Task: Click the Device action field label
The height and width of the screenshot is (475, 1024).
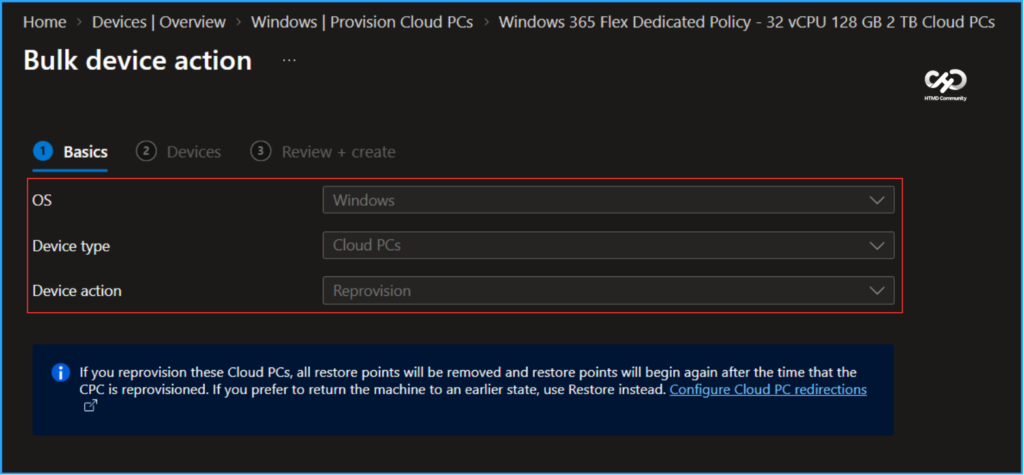Action: point(77,291)
